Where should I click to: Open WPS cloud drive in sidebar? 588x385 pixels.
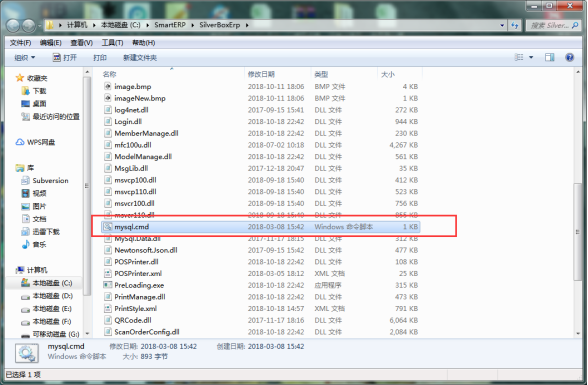coord(35,142)
